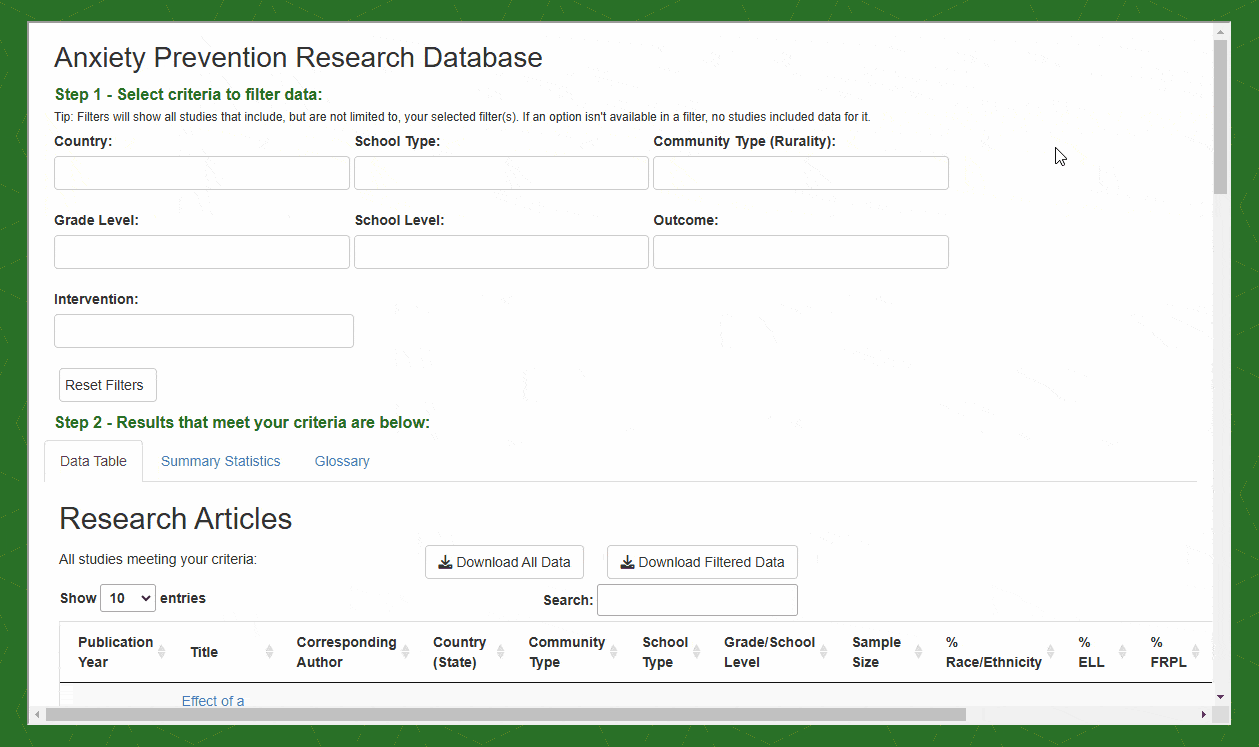Click the vertical scrollbar down arrow
The height and width of the screenshot is (747, 1259).
[1220, 696]
